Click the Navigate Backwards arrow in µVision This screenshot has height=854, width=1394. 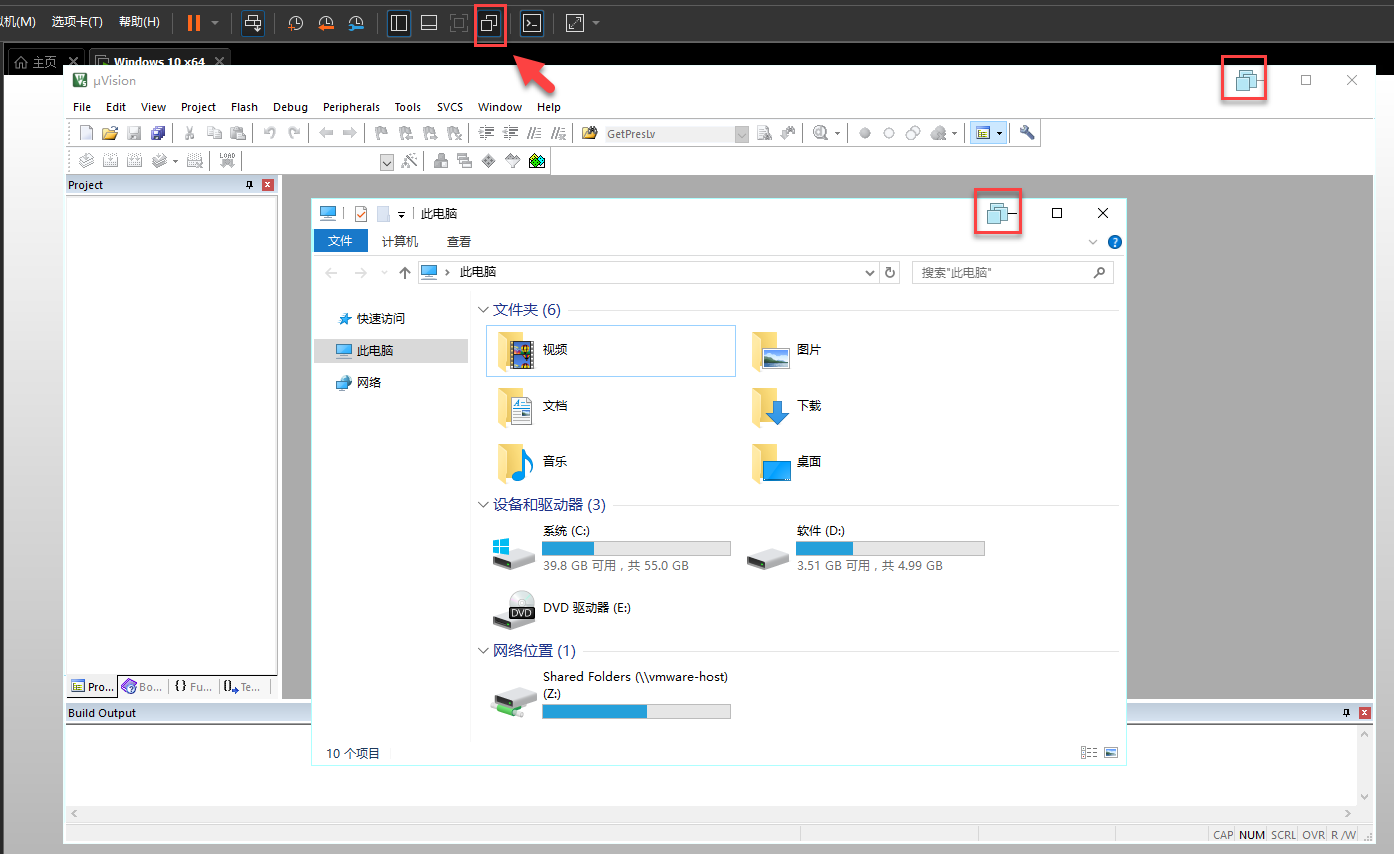point(326,133)
